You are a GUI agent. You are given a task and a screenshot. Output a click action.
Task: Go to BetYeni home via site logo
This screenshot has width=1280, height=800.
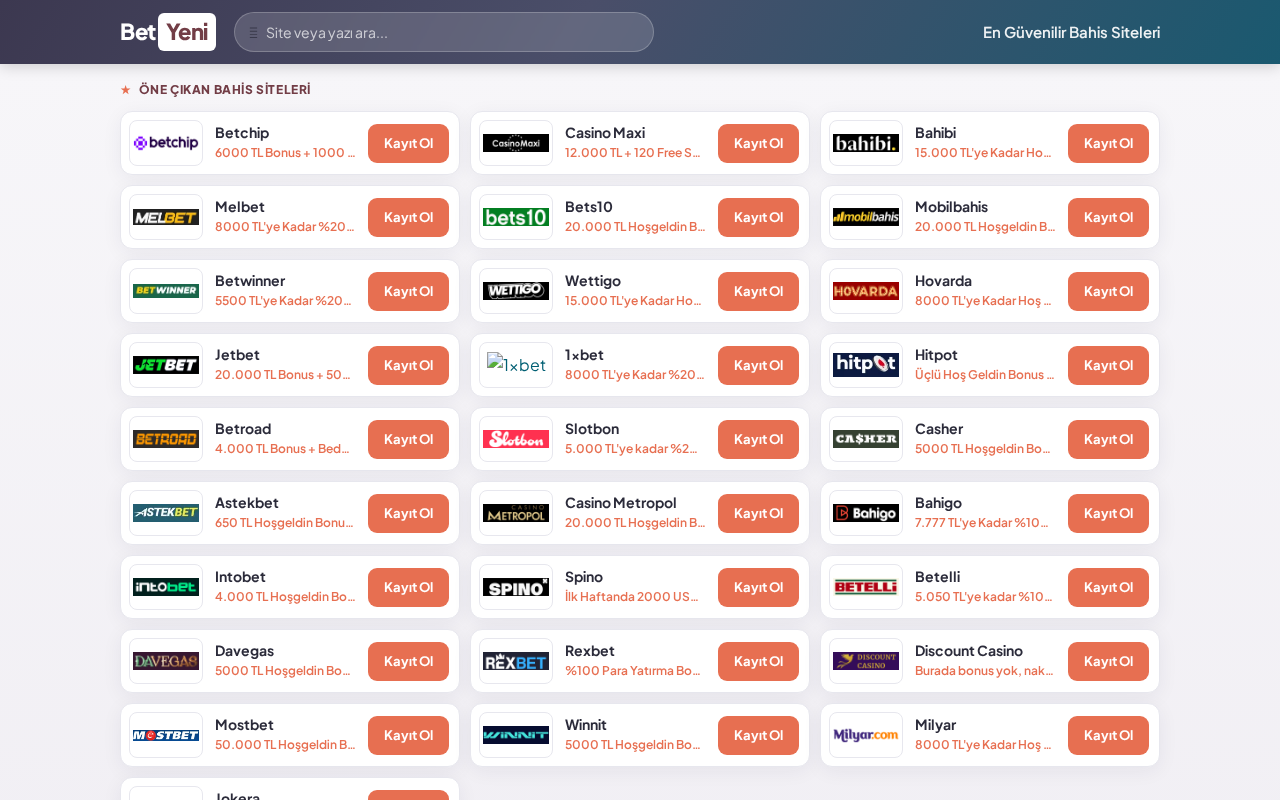168,32
